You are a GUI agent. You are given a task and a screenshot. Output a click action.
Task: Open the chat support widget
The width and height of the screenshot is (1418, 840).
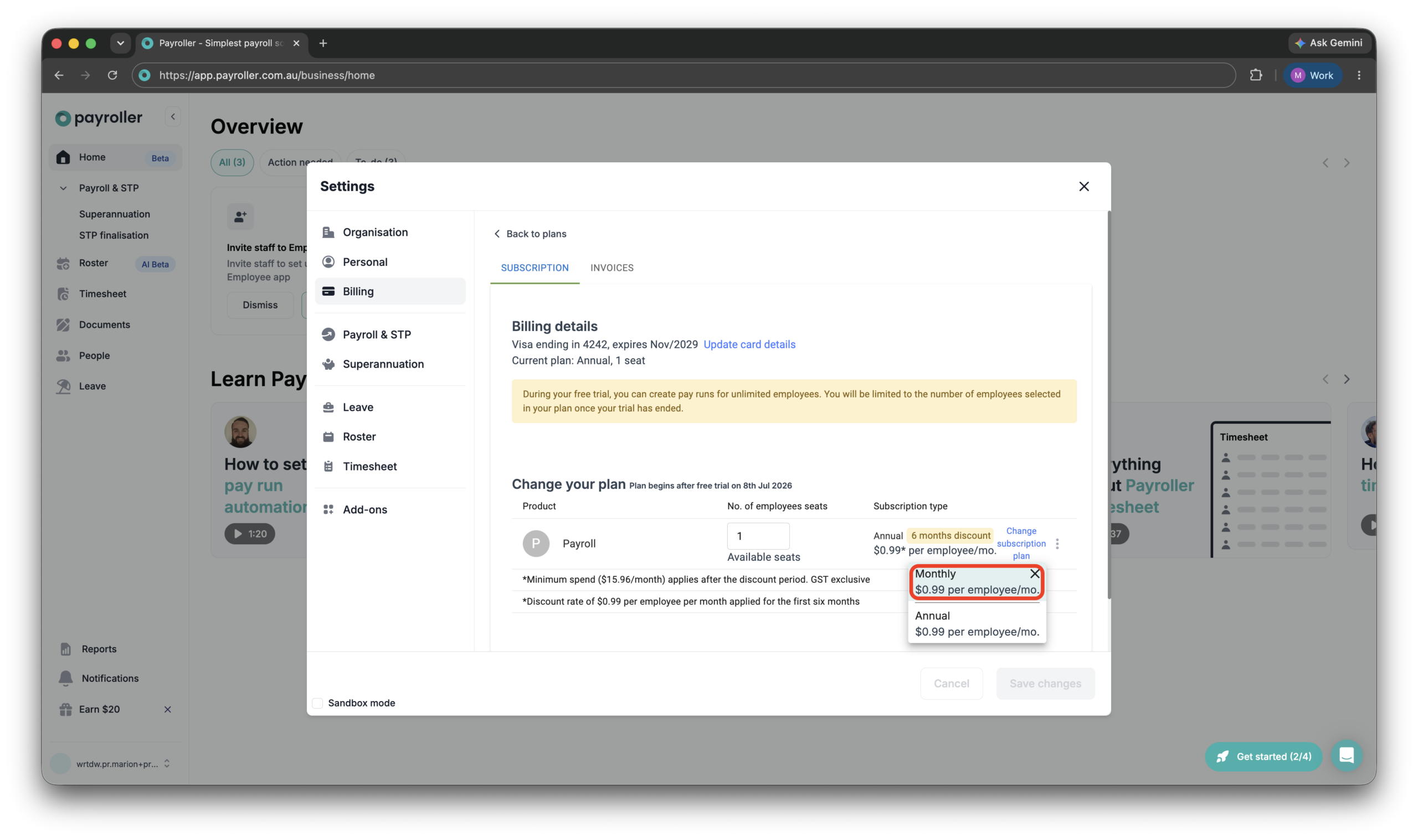[1346, 755]
